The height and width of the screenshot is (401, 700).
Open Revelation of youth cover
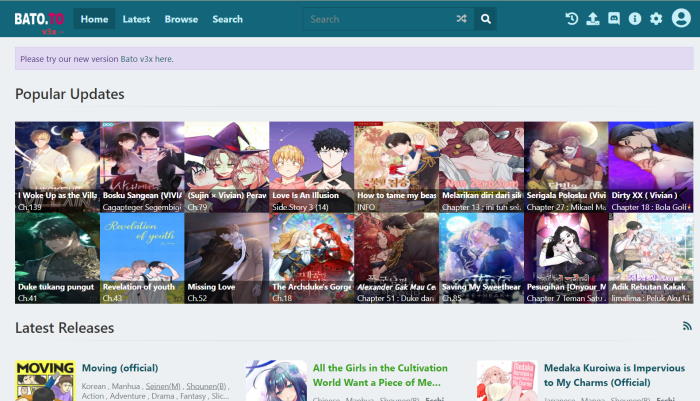(x=142, y=258)
